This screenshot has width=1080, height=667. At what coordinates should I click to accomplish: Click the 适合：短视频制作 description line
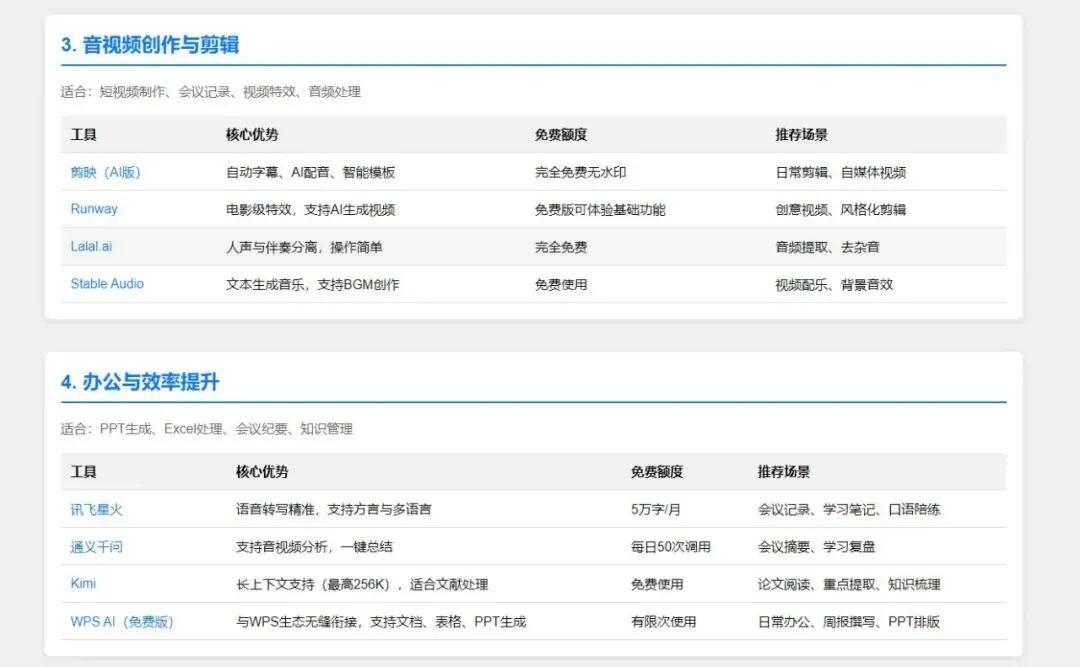210,92
